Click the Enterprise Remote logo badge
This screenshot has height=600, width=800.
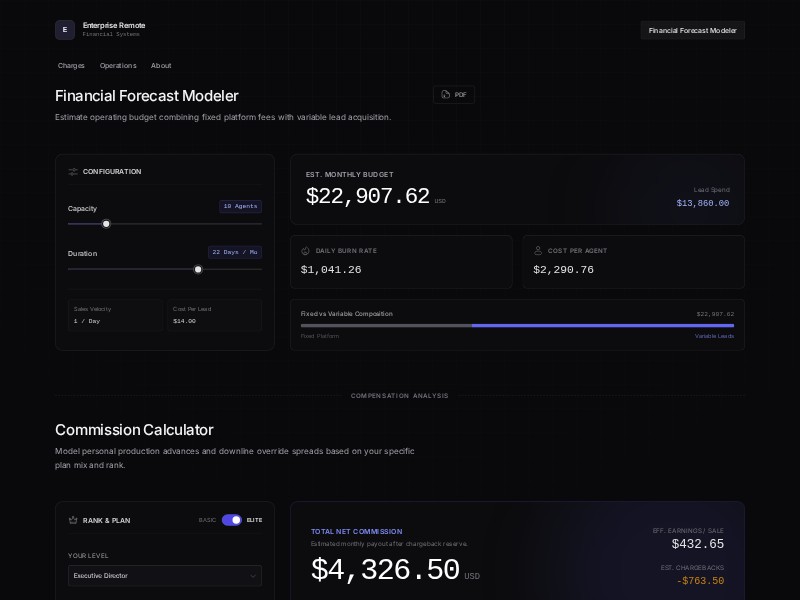(65, 30)
